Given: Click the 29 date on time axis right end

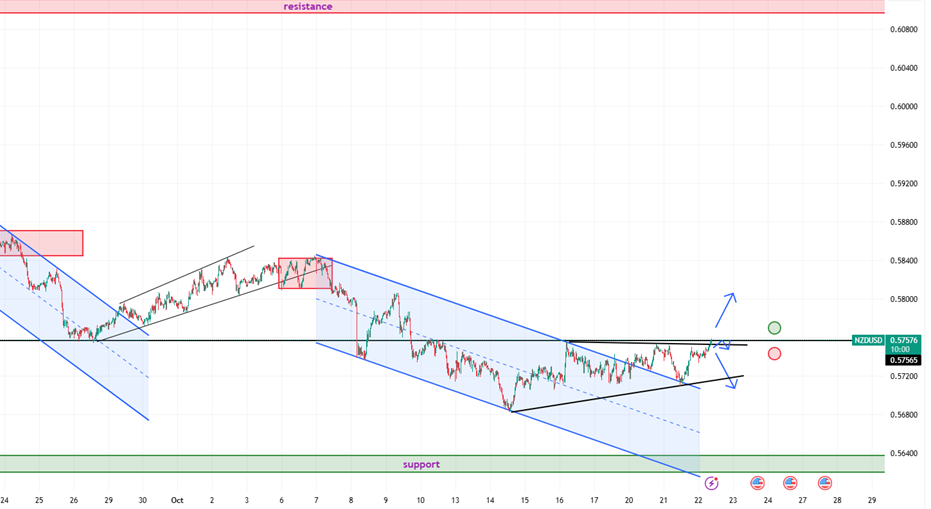Looking at the screenshot, I should [872, 500].
